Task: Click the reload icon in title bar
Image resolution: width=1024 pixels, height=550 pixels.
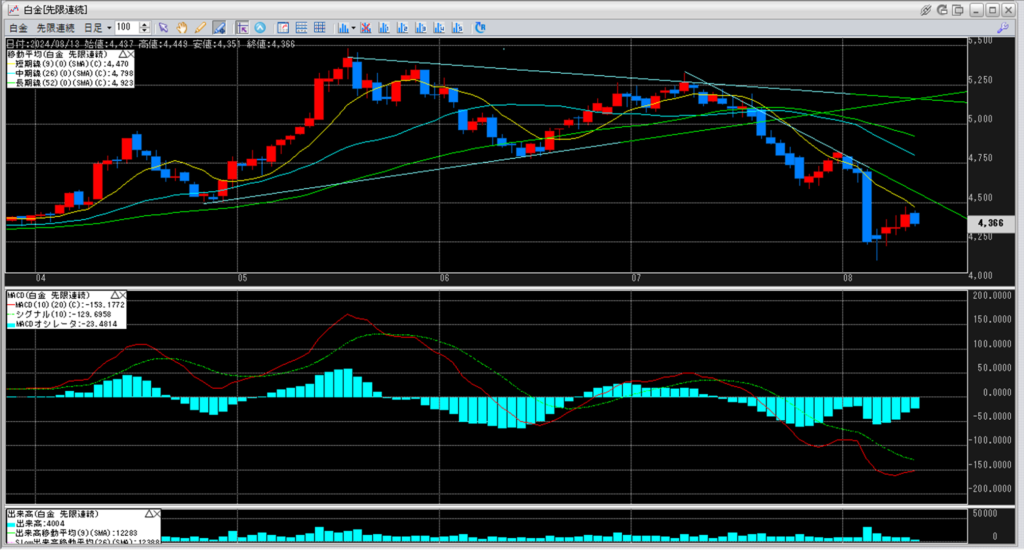Action: (946, 9)
